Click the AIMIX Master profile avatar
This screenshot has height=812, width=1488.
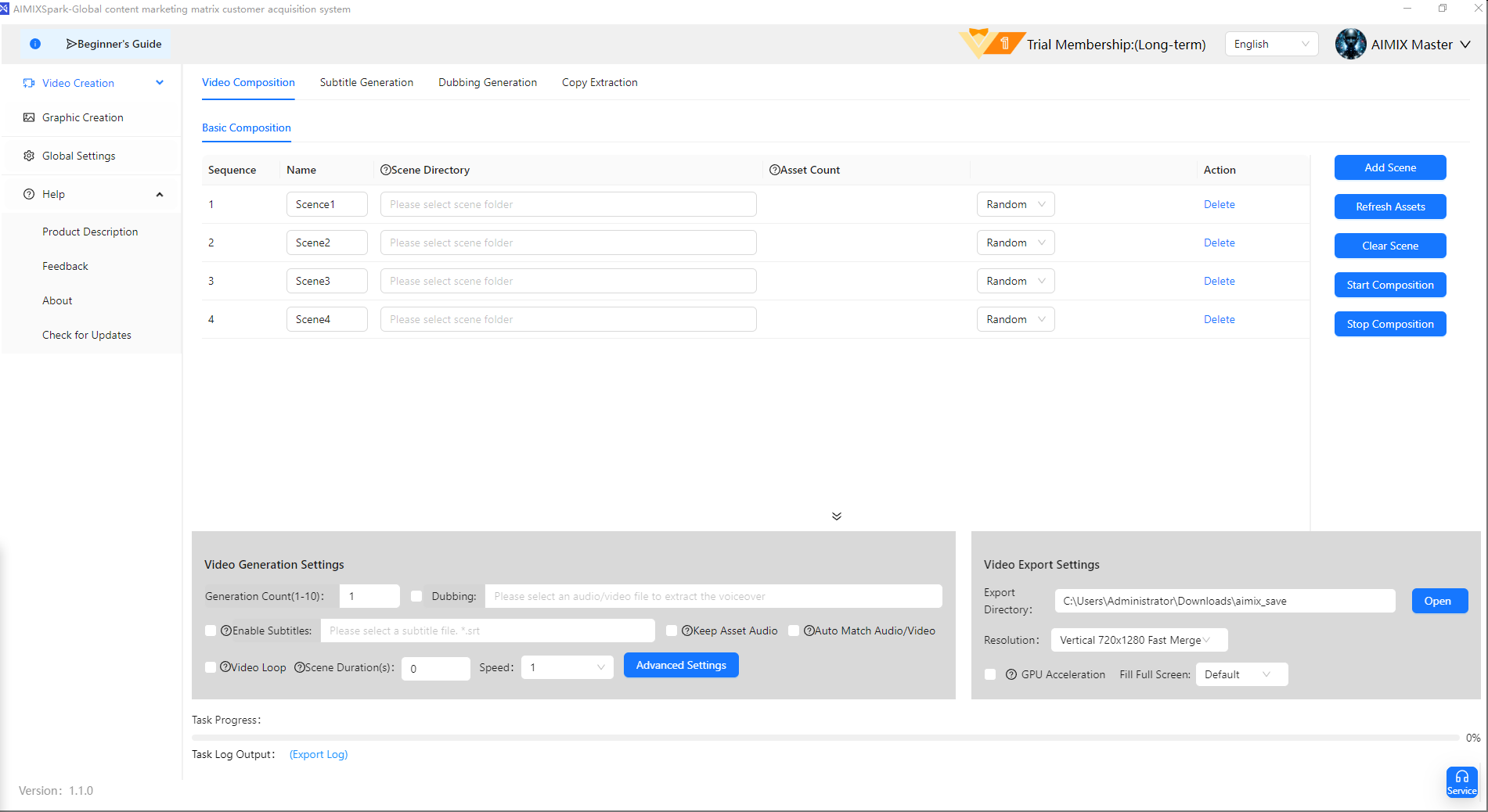pos(1350,45)
